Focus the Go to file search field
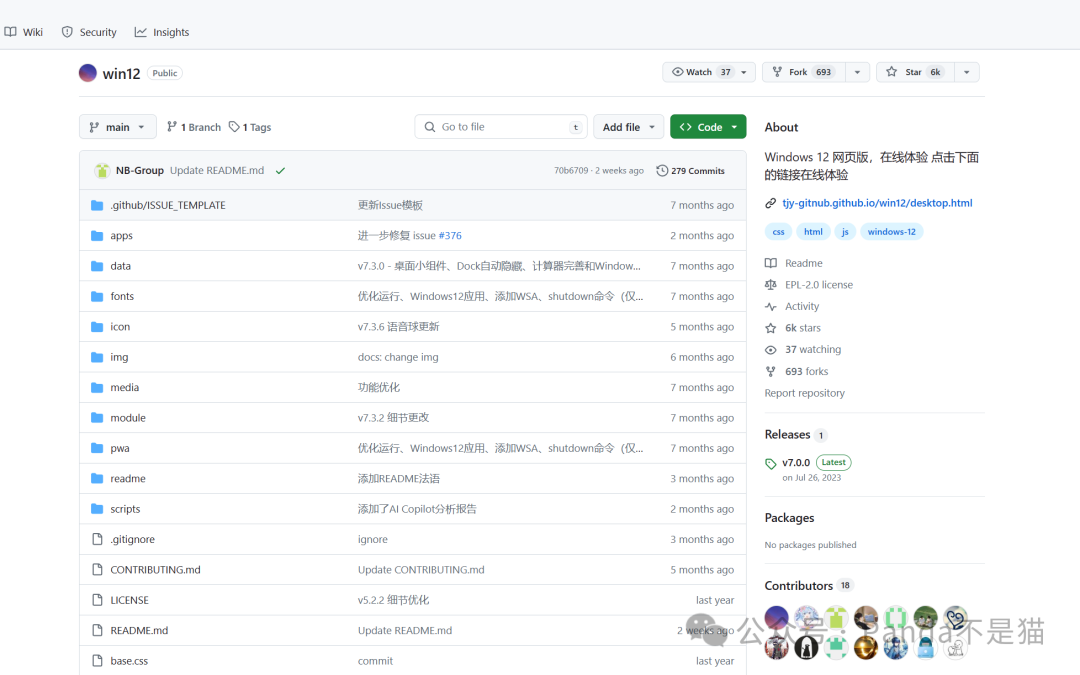This screenshot has width=1080, height=675. (x=501, y=127)
